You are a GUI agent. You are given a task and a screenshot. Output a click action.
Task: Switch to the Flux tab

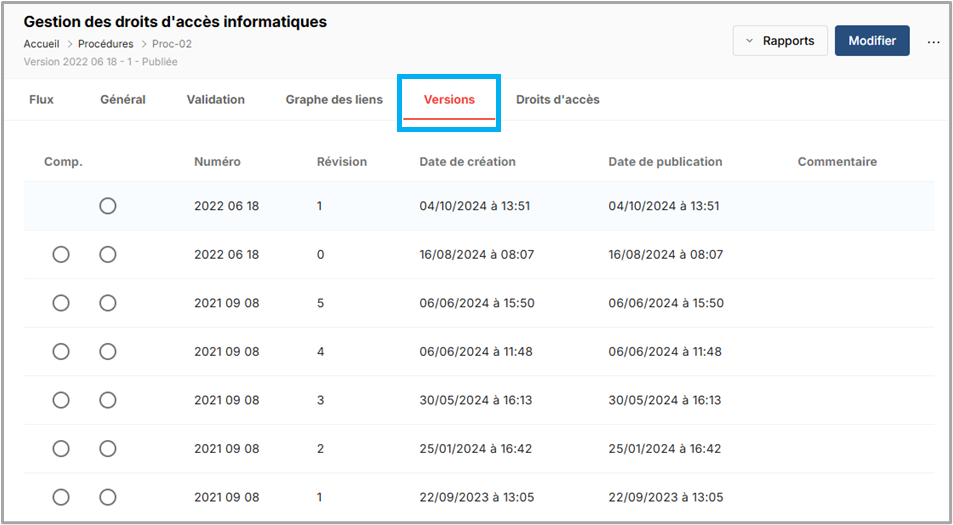[42, 100]
